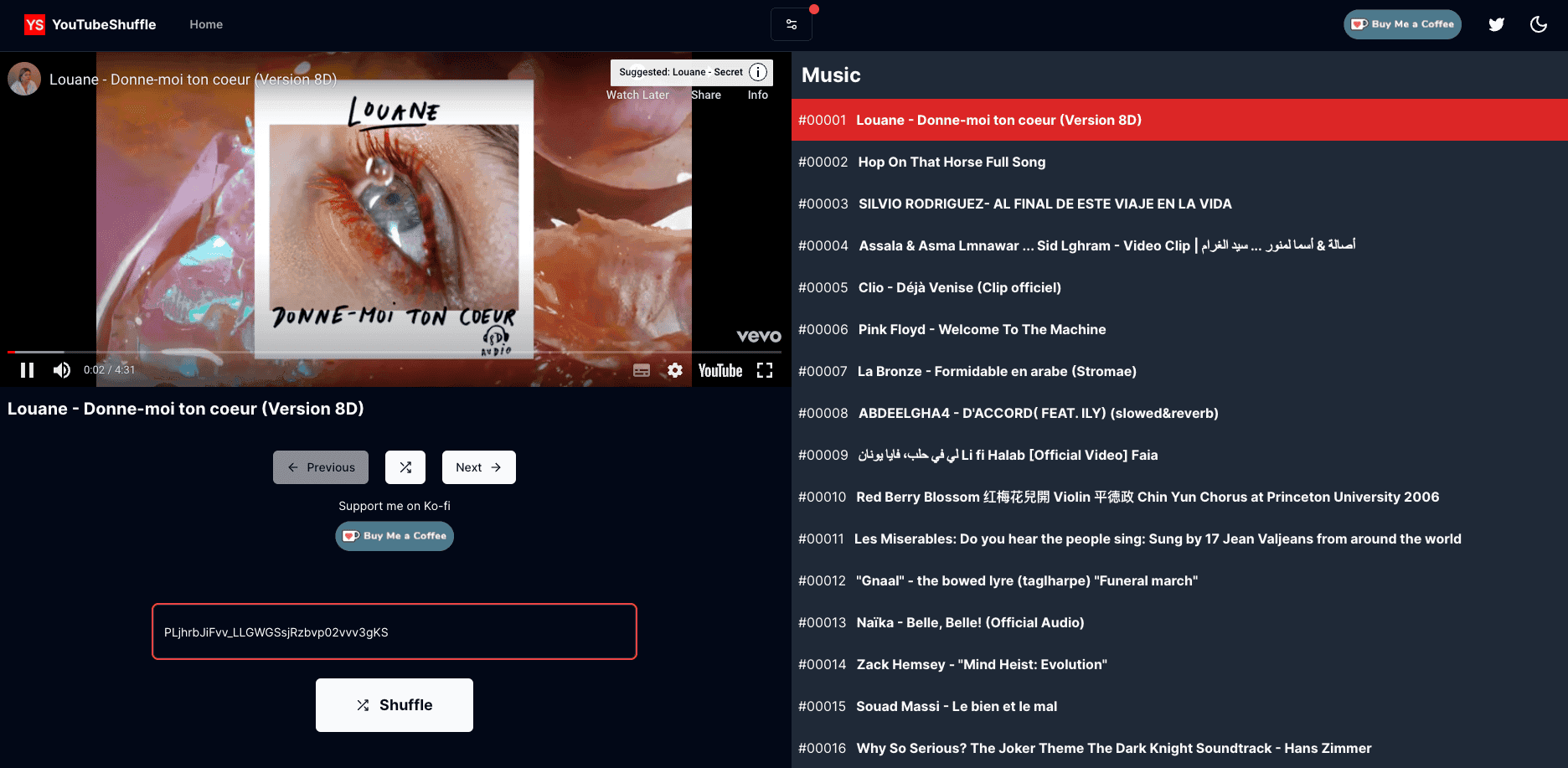This screenshot has height=768, width=1568.
Task: Pause the video playback
Action: (x=28, y=370)
